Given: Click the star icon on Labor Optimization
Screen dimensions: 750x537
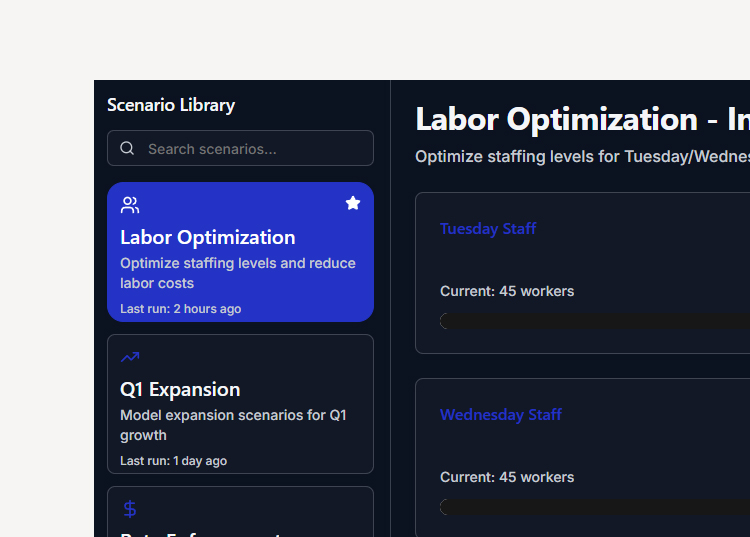Looking at the screenshot, I should (353, 203).
